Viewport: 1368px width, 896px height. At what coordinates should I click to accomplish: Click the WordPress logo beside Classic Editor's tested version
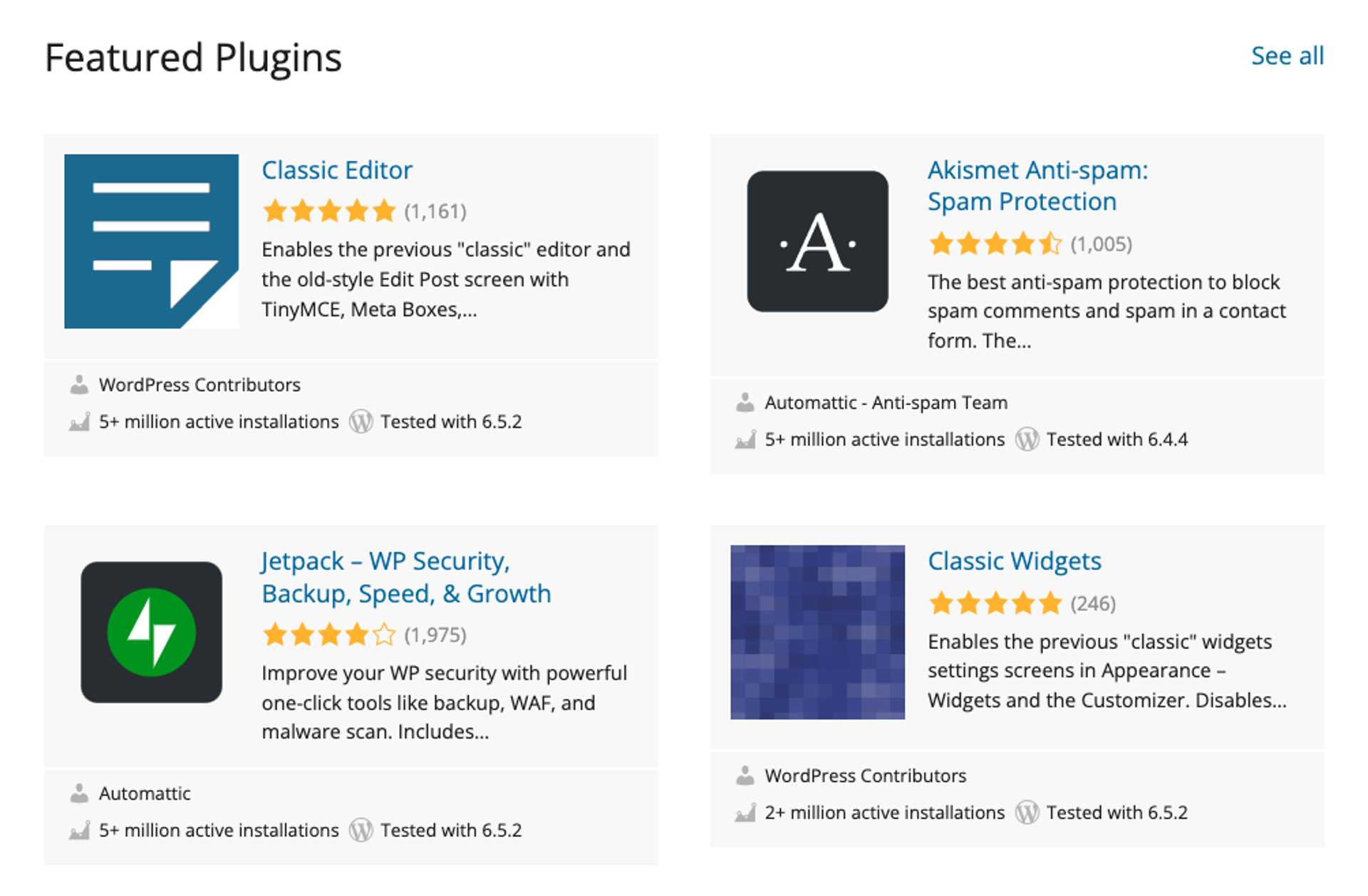[x=361, y=422]
